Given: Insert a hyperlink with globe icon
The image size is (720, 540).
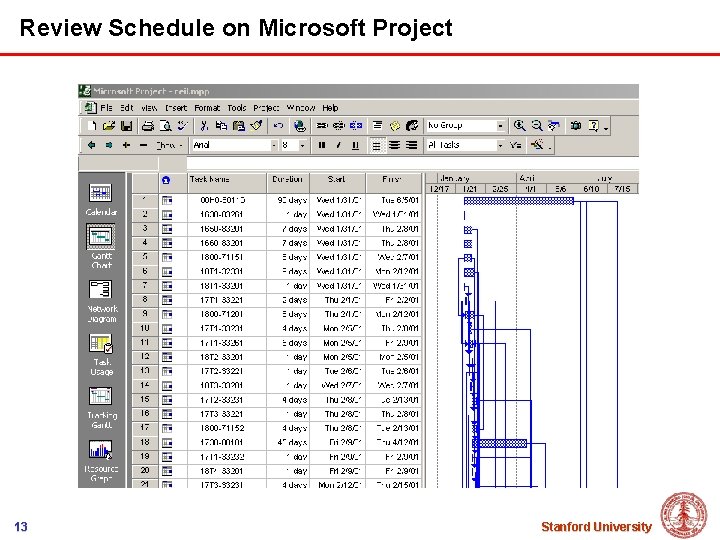Looking at the screenshot, I should pos(300,125).
